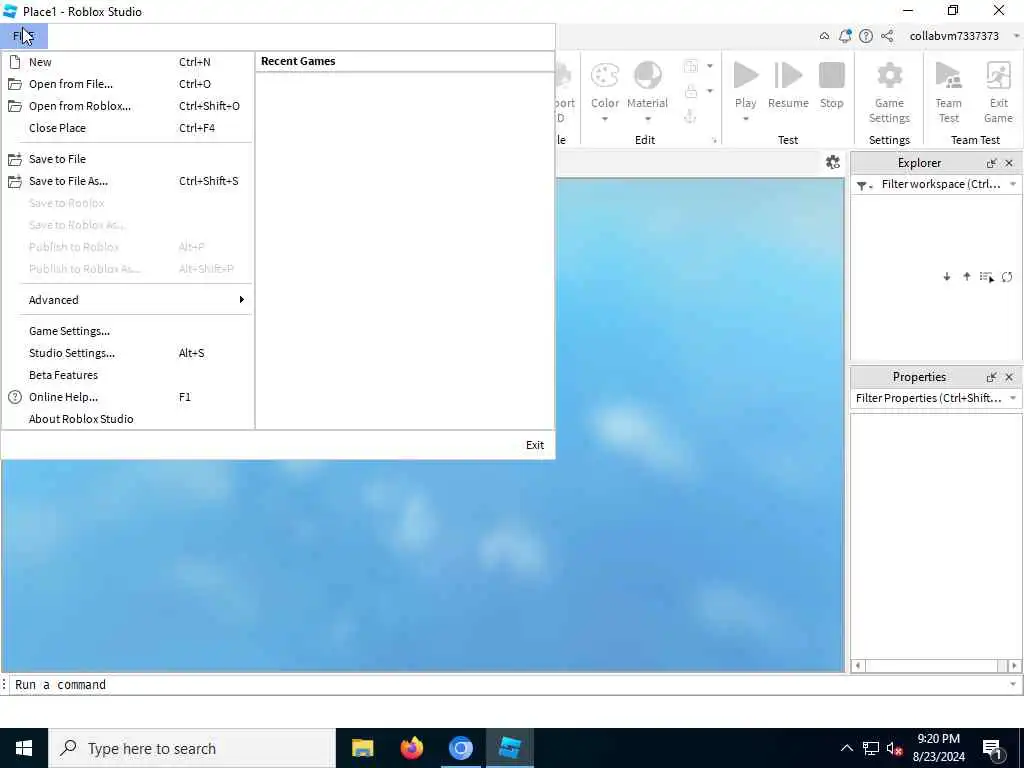
Task: Open Chromium browser from taskbar
Action: click(x=460, y=748)
